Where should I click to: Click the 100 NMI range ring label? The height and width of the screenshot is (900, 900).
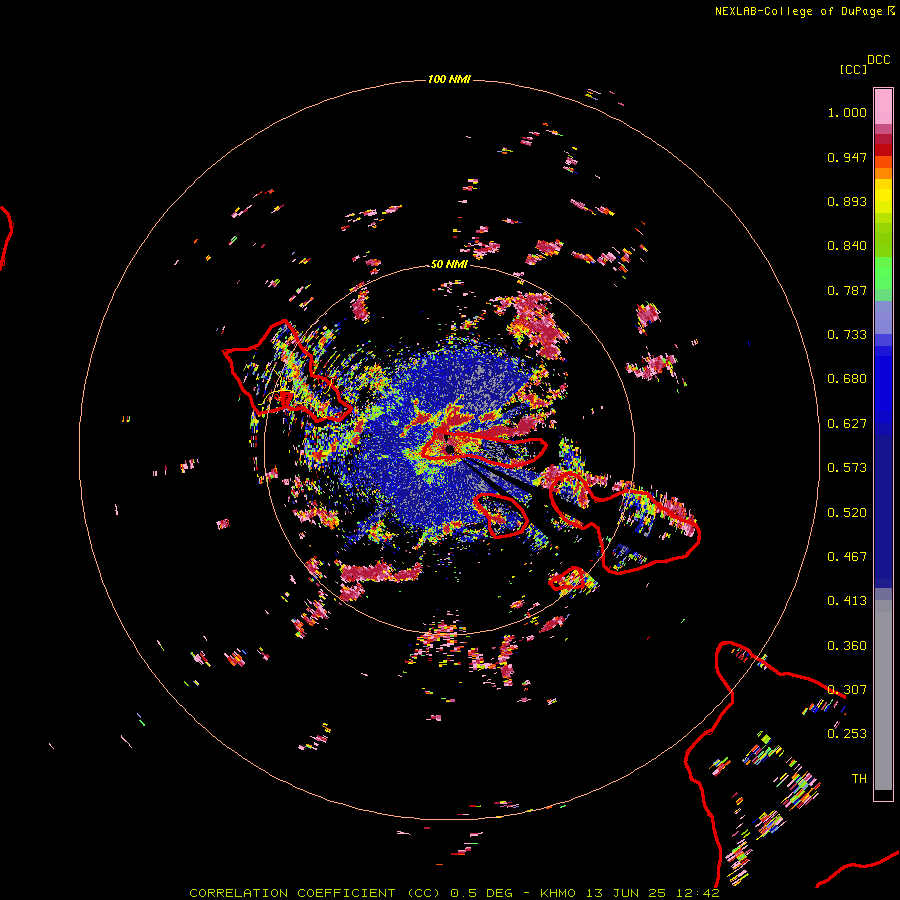[x=449, y=79]
